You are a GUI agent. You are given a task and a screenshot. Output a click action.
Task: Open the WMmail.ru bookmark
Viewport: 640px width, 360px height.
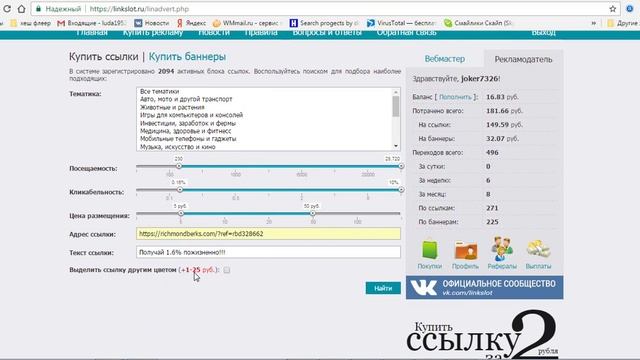pos(247,23)
